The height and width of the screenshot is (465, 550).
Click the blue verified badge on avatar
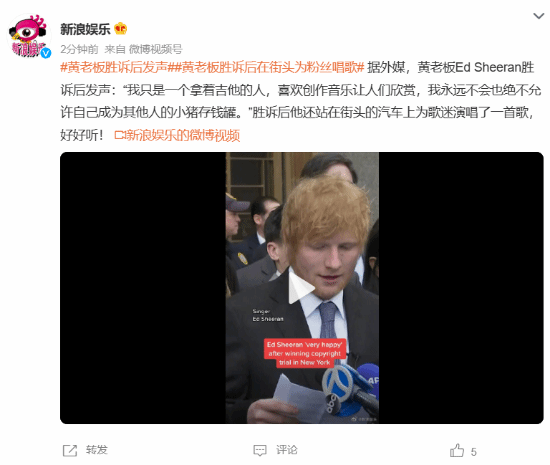[x=46, y=53]
